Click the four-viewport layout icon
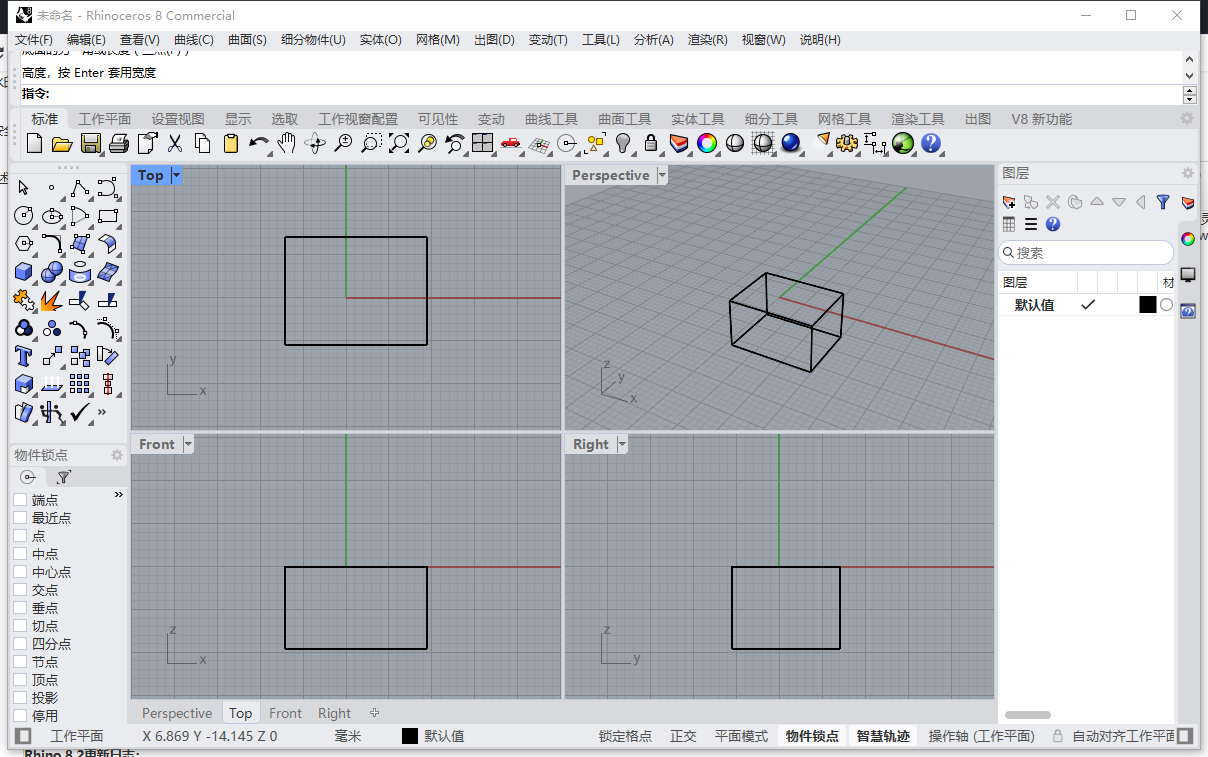 pos(483,143)
